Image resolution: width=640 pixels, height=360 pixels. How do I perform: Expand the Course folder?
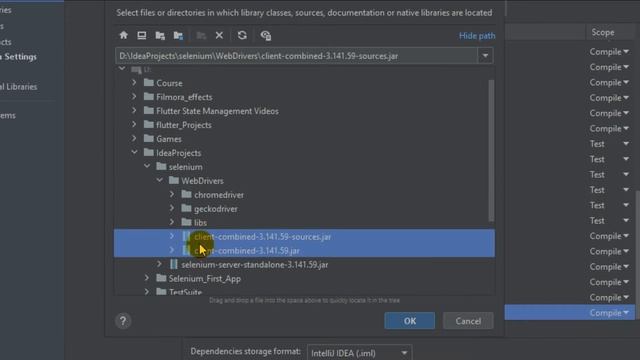tap(134, 83)
